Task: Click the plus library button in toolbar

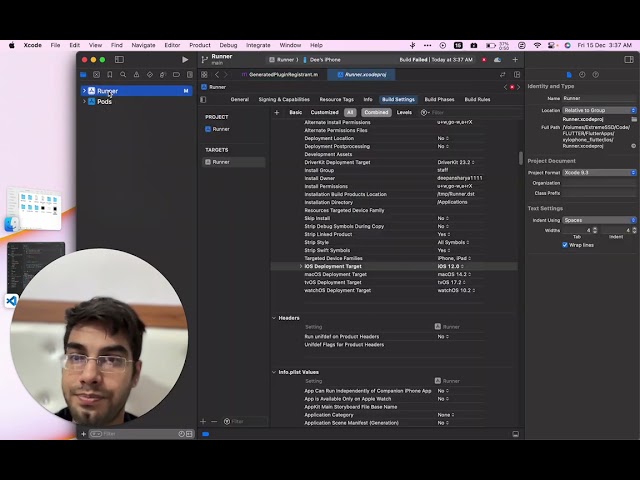Action: coord(515,60)
